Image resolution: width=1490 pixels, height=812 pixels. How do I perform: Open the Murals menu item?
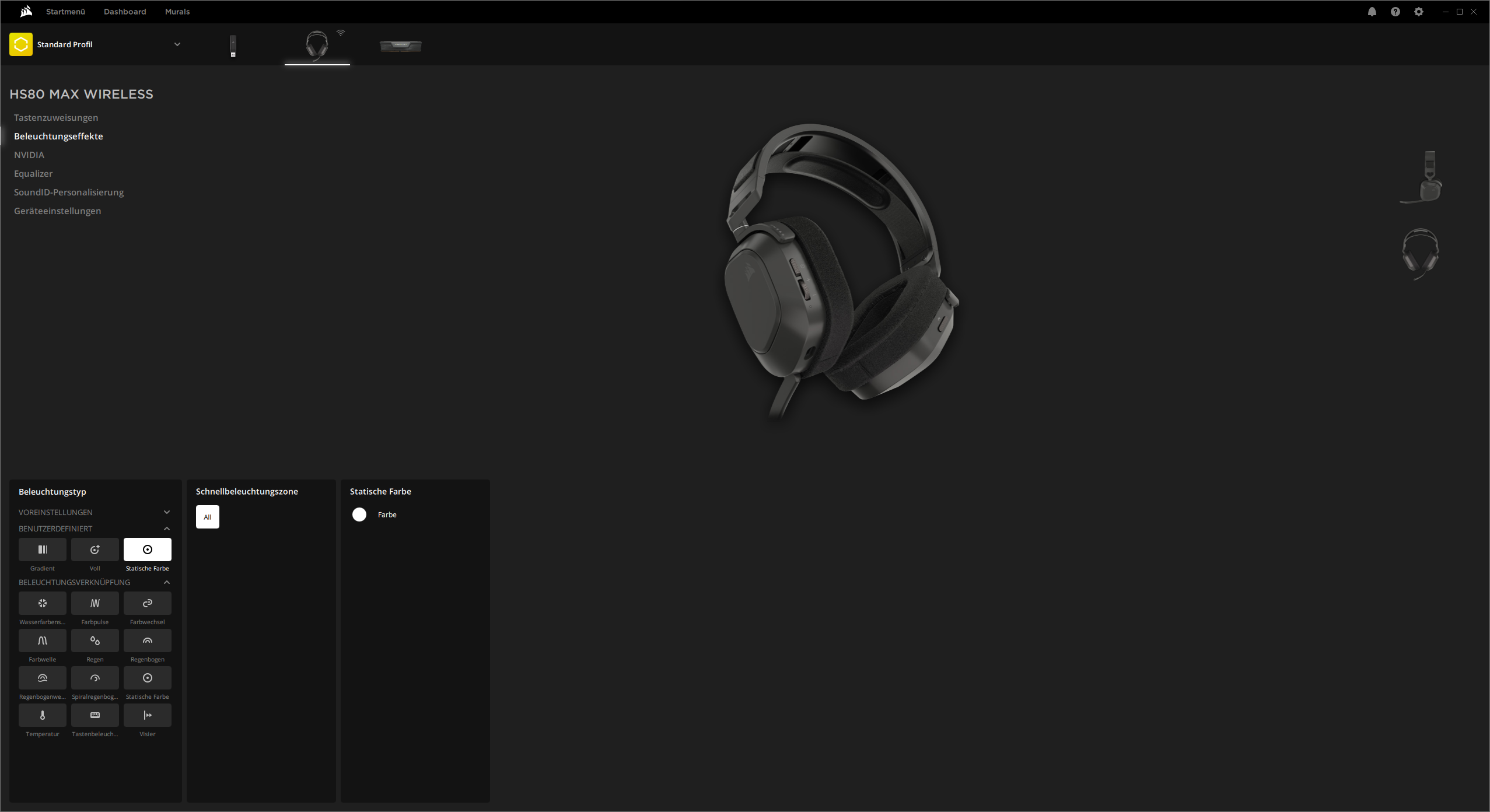(177, 11)
